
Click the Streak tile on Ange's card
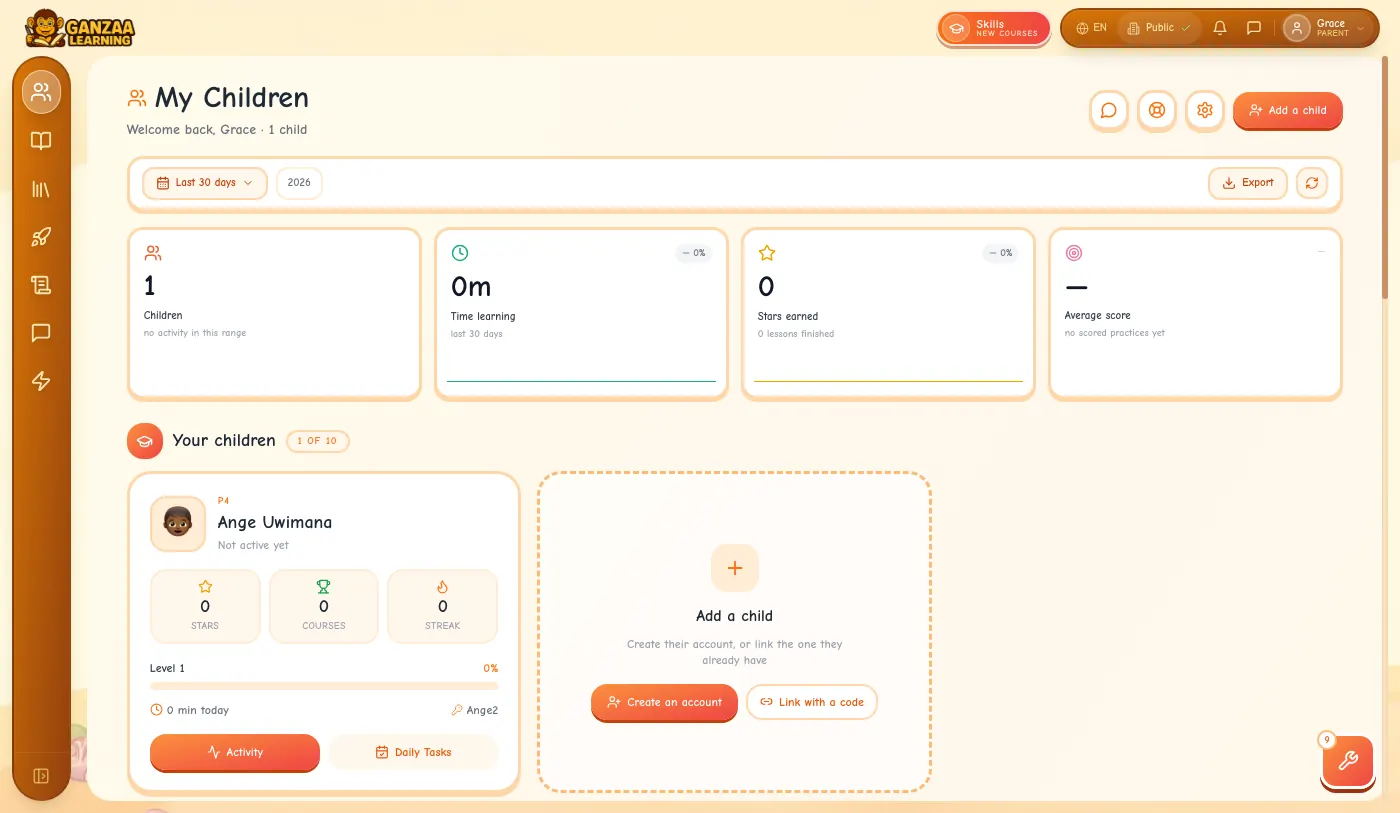[442, 606]
